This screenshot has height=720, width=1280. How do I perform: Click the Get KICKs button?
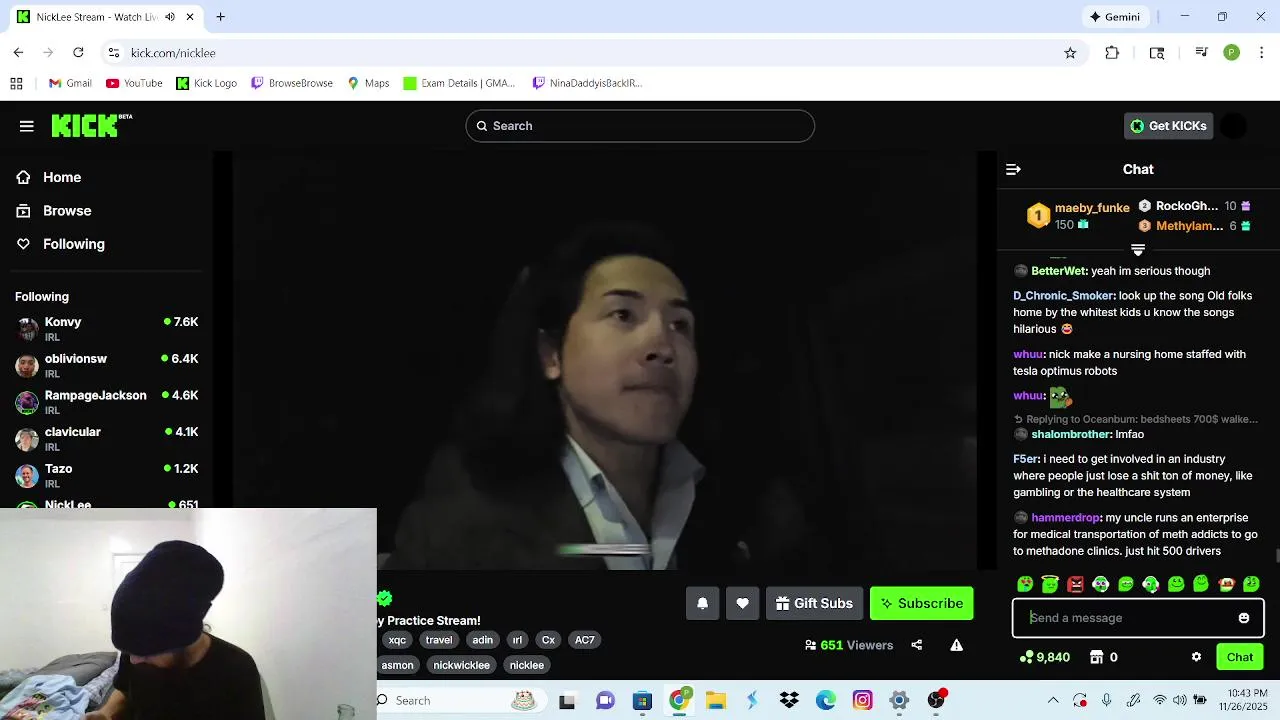click(1168, 126)
